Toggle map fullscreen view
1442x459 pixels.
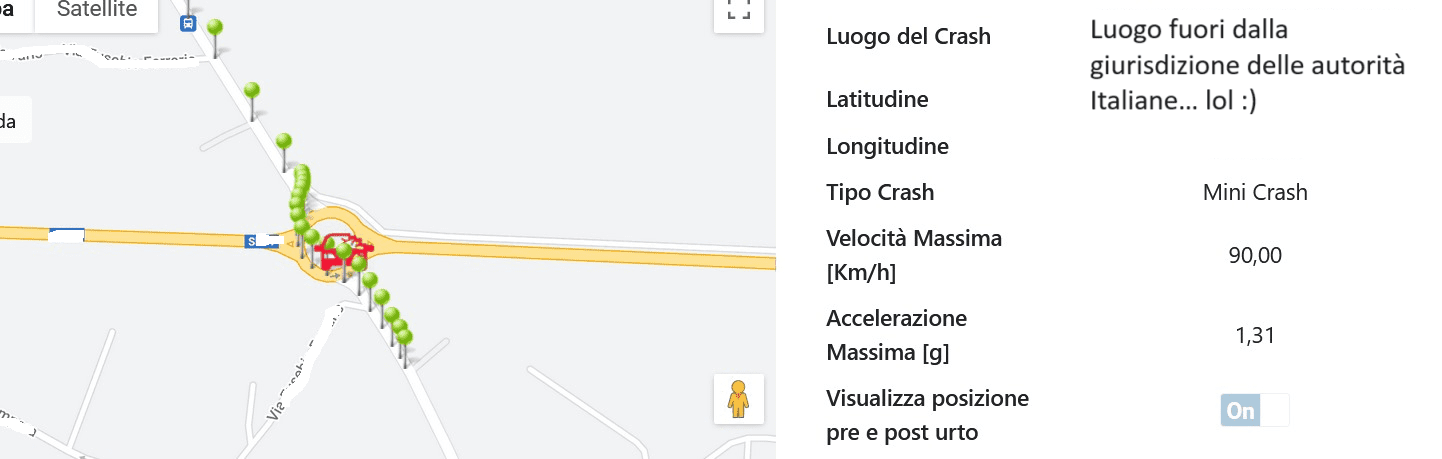(738, 12)
